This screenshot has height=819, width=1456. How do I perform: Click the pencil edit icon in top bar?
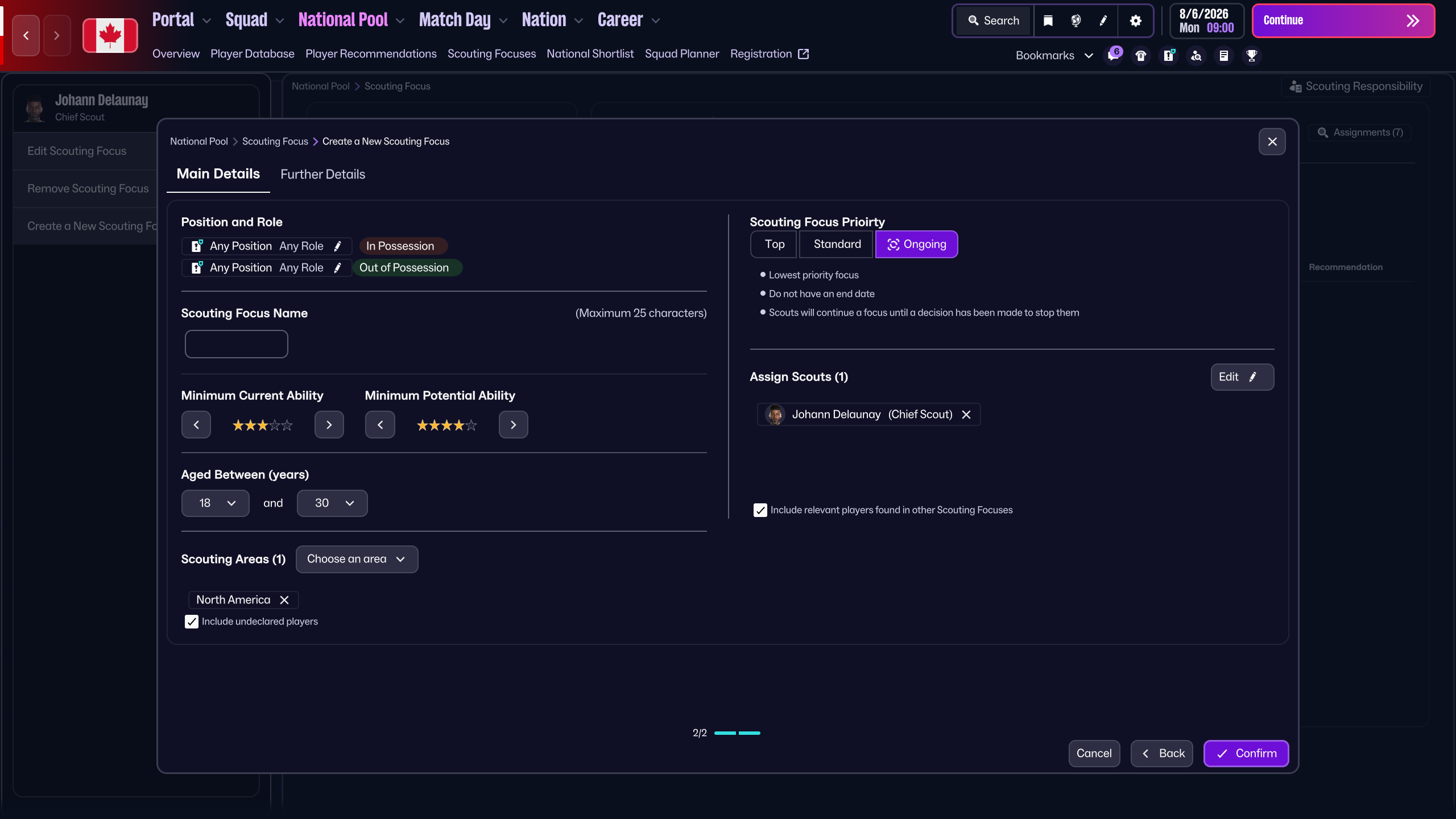pyautogui.click(x=1103, y=20)
